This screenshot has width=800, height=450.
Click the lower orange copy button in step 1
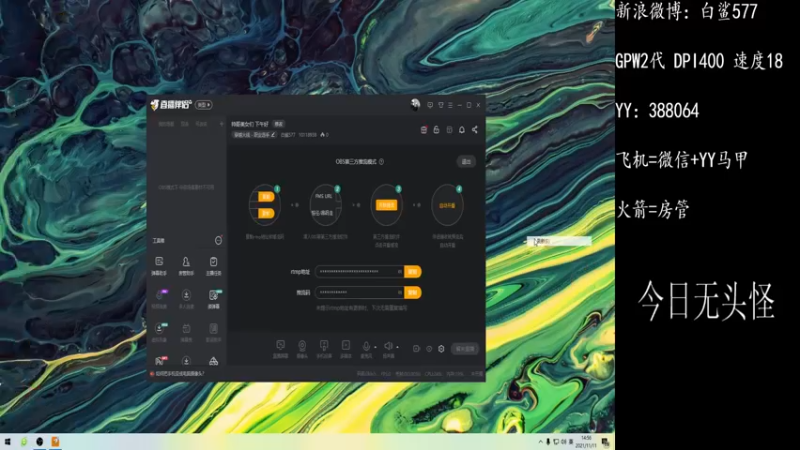click(266, 213)
